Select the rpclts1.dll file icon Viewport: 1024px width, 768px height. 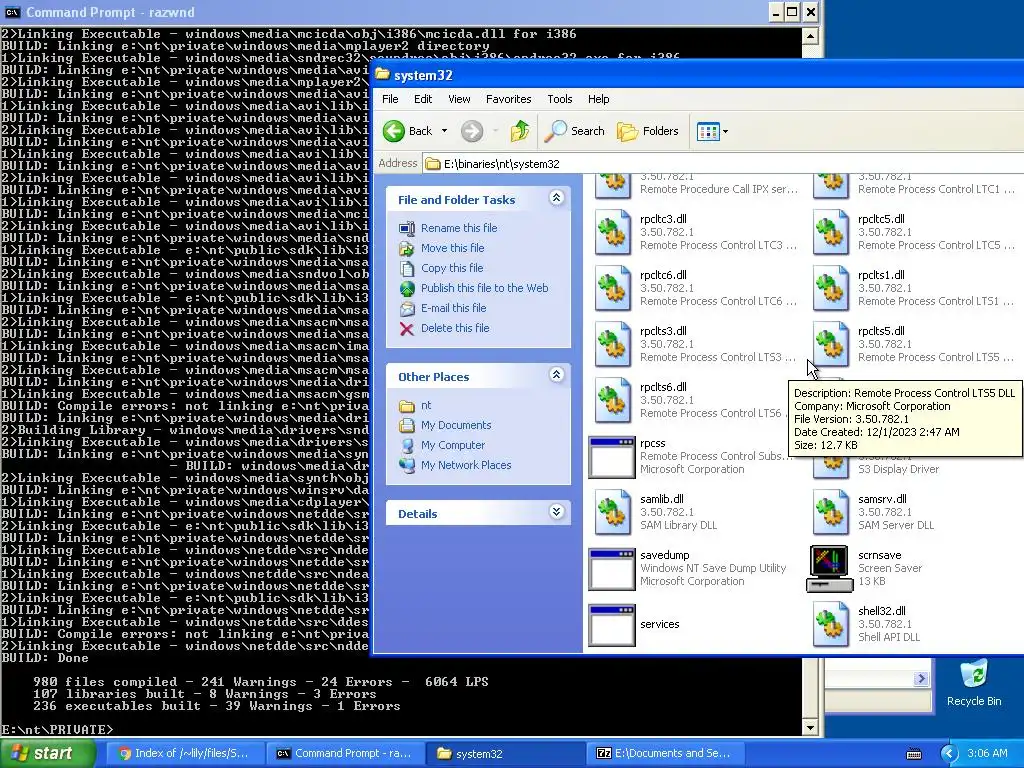(831, 288)
